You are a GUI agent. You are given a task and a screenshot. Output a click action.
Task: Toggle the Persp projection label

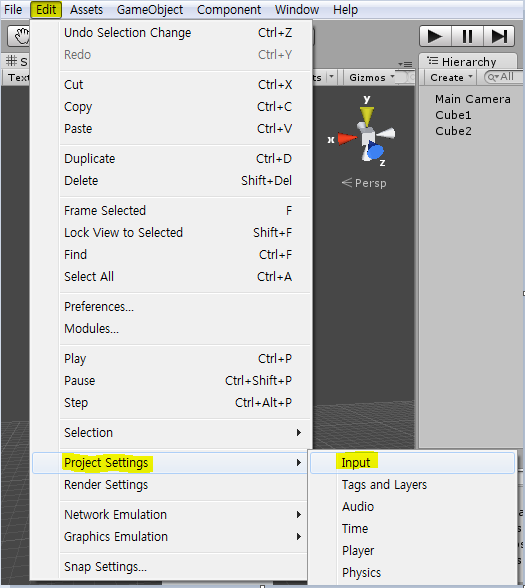(x=364, y=183)
